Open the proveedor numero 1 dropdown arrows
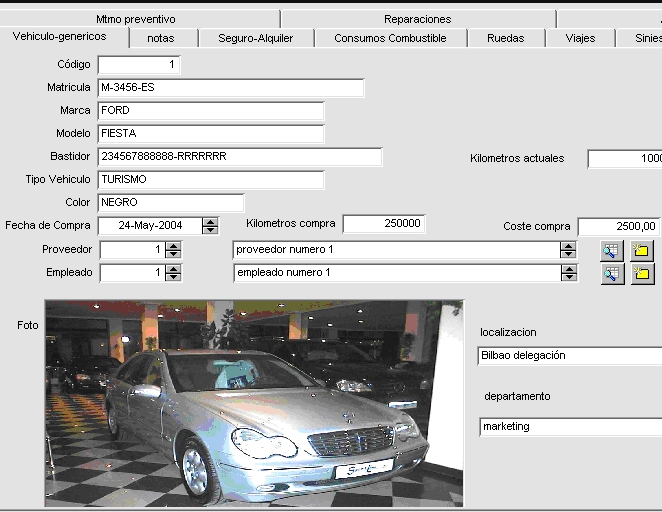Viewport: 662px width, 512px height. (568, 250)
